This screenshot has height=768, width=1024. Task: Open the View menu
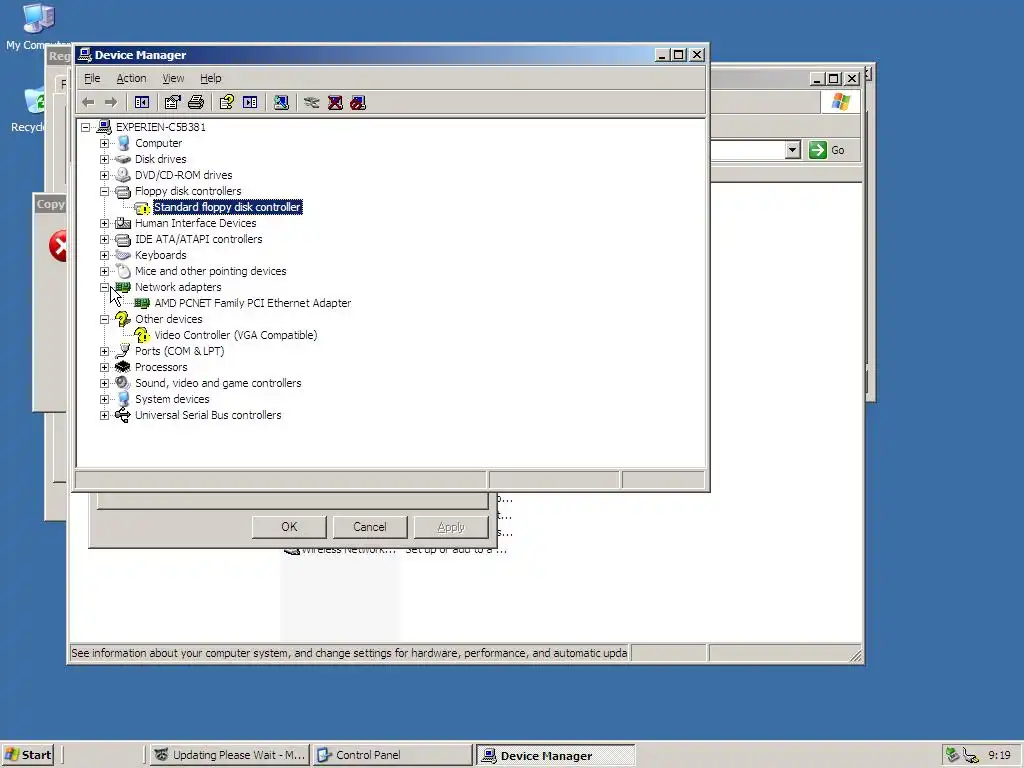(x=173, y=78)
